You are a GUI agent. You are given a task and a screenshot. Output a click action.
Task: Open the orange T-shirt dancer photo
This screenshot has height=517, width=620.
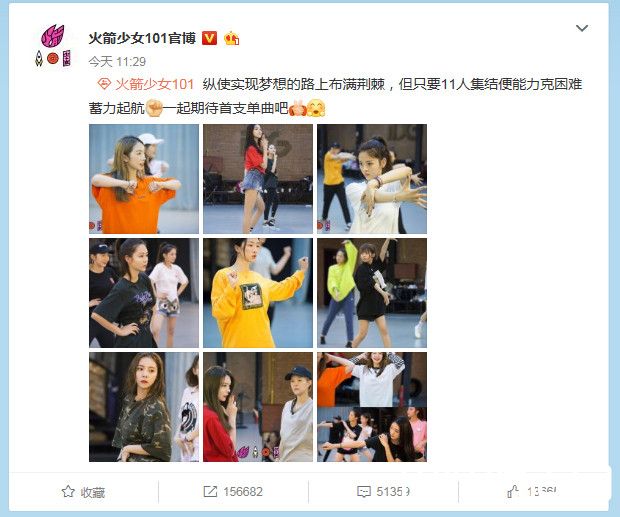(144, 179)
